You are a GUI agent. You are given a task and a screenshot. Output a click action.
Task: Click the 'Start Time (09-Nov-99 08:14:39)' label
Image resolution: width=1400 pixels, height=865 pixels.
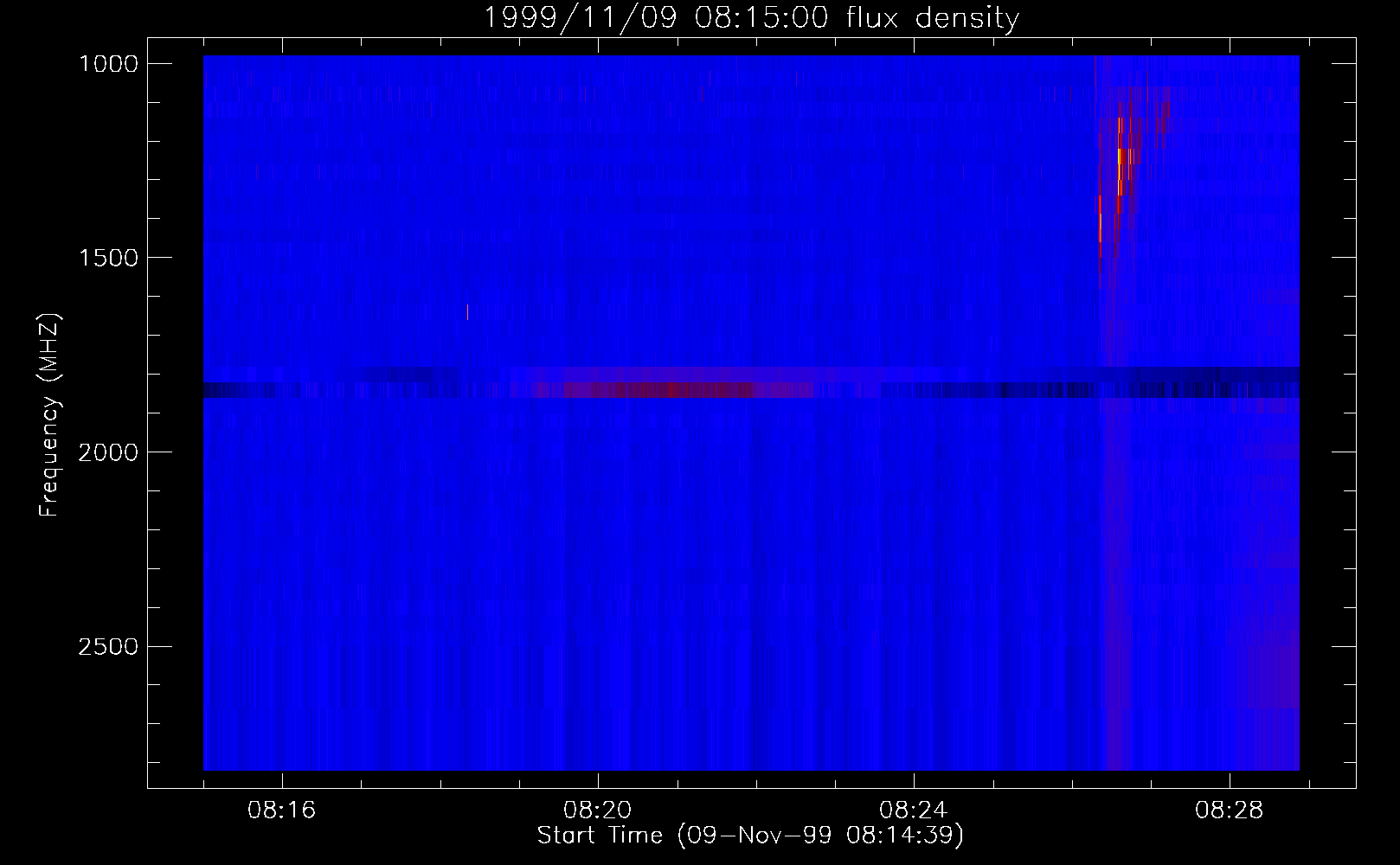(750, 836)
